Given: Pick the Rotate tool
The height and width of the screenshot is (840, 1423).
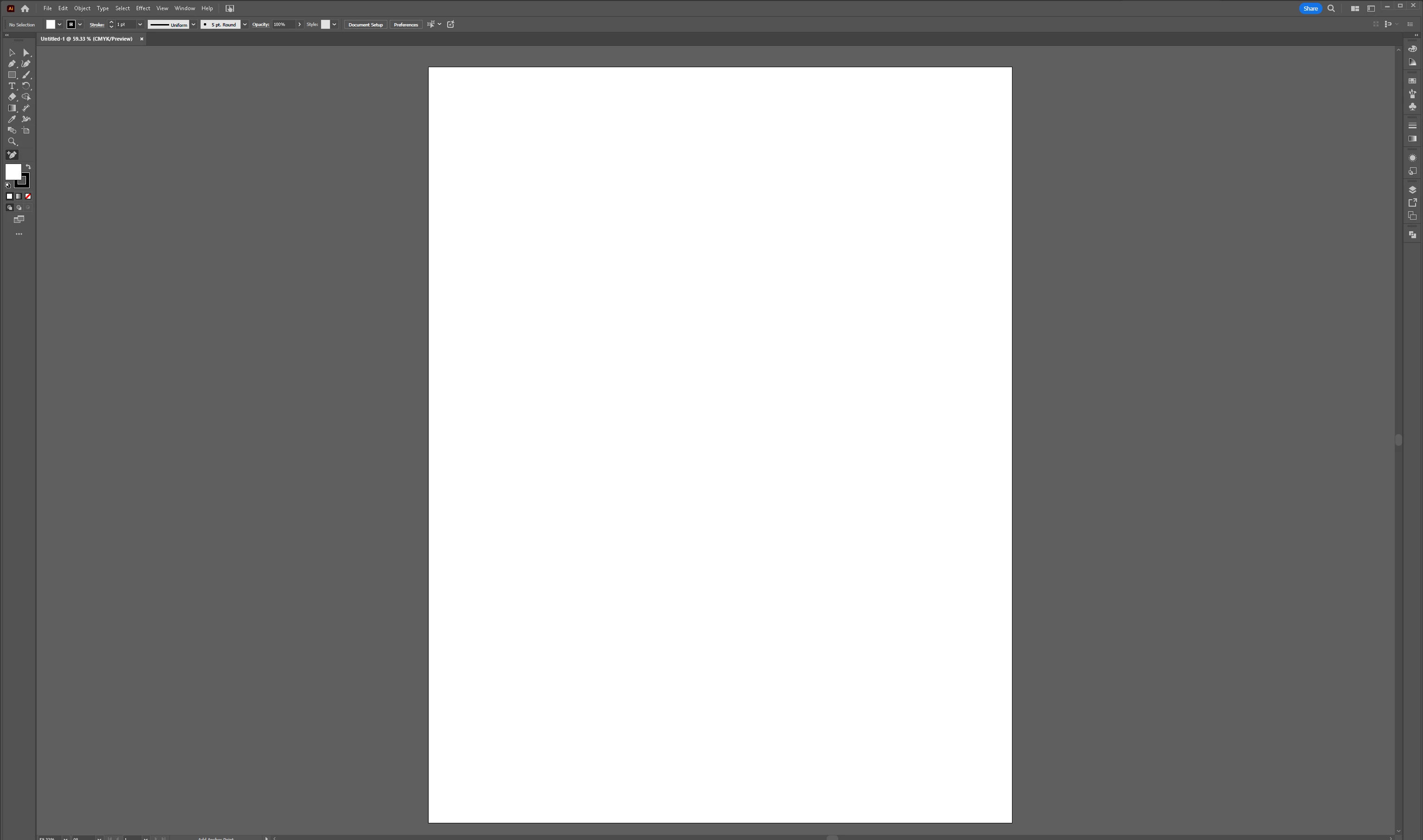Looking at the screenshot, I should 26,86.
